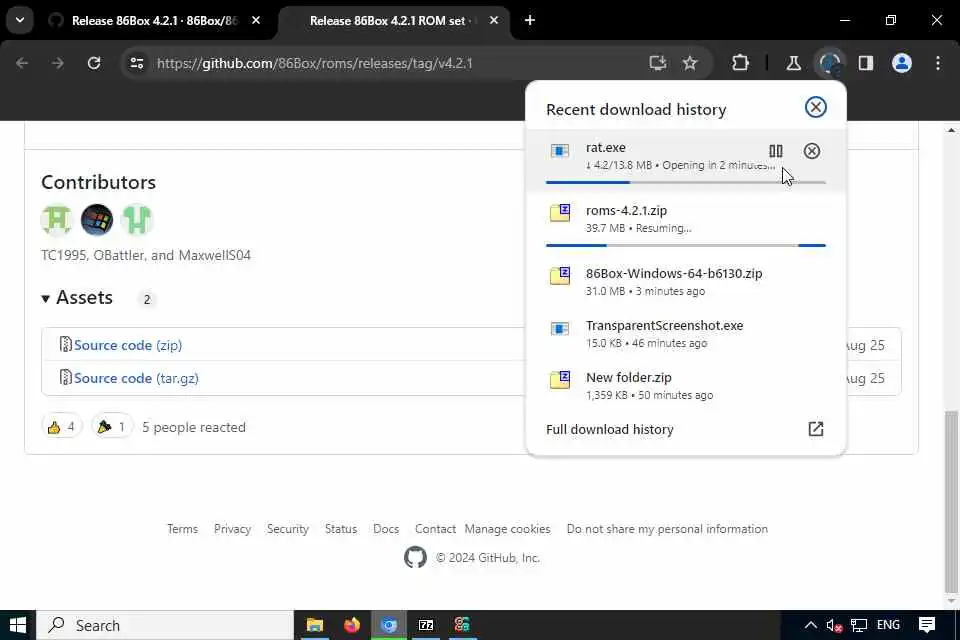Open Firefox from taskbar

(352, 625)
